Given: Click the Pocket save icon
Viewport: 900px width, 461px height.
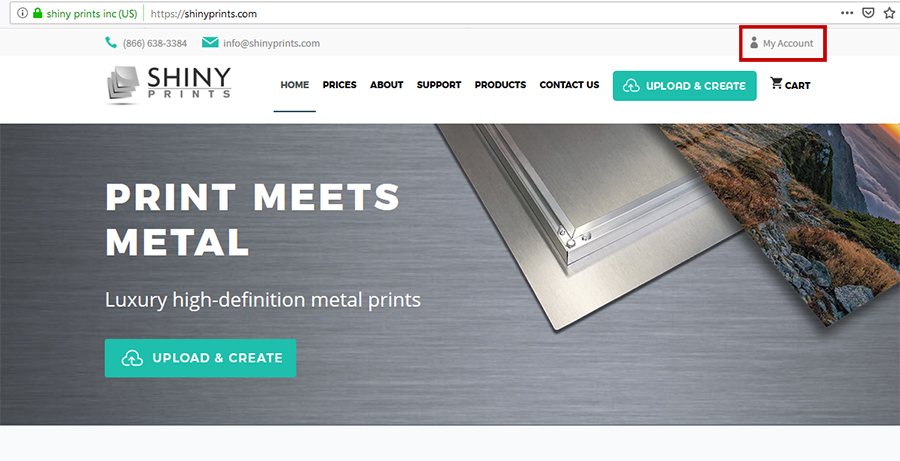Looking at the screenshot, I should coord(868,13).
